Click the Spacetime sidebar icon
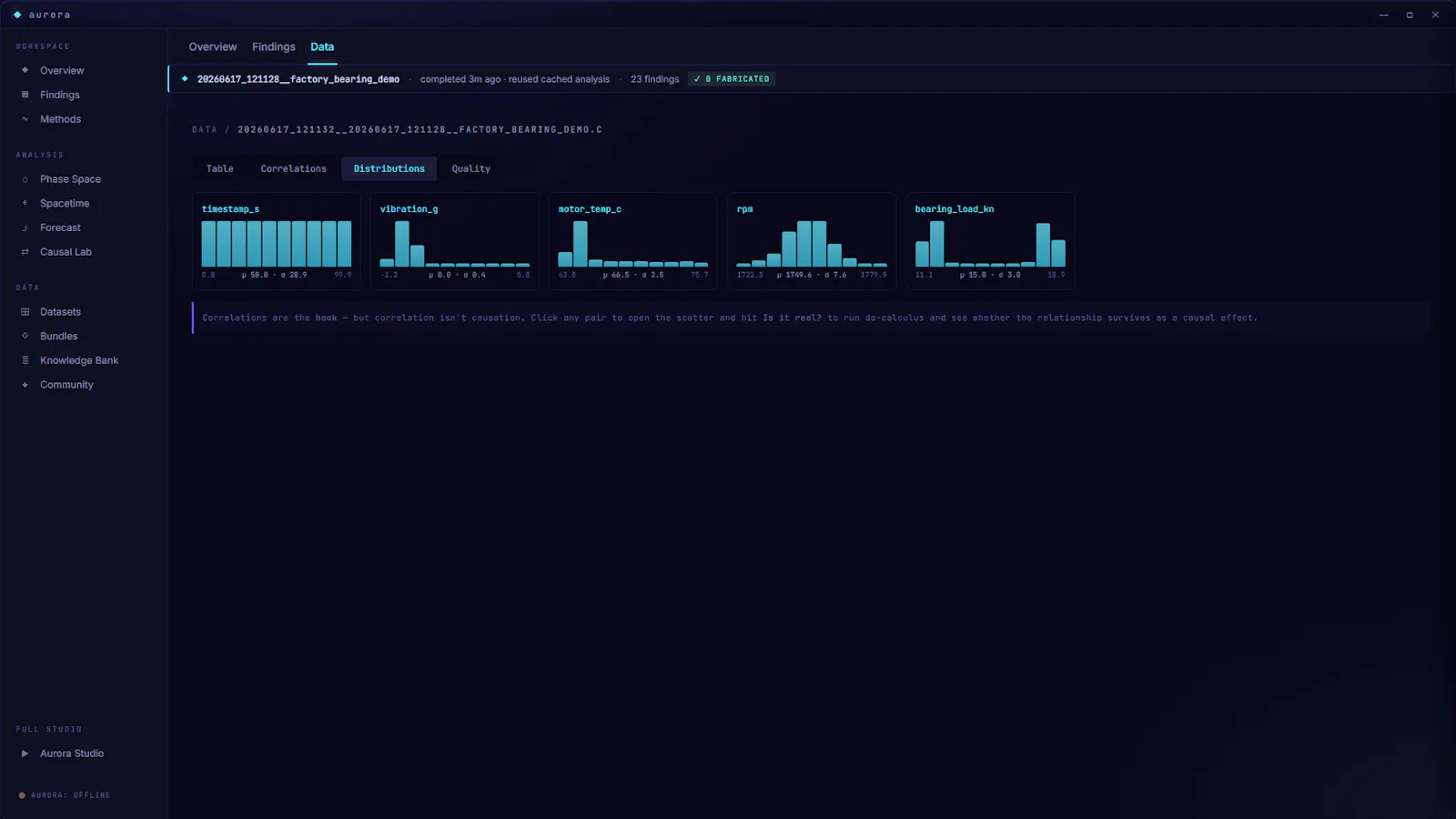The width and height of the screenshot is (1456, 819). [x=25, y=203]
